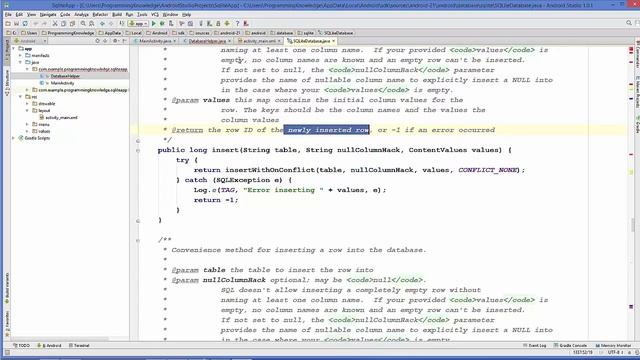Open the Navigate menu
The width and height of the screenshot is (640, 360).
[x=48, y=15]
